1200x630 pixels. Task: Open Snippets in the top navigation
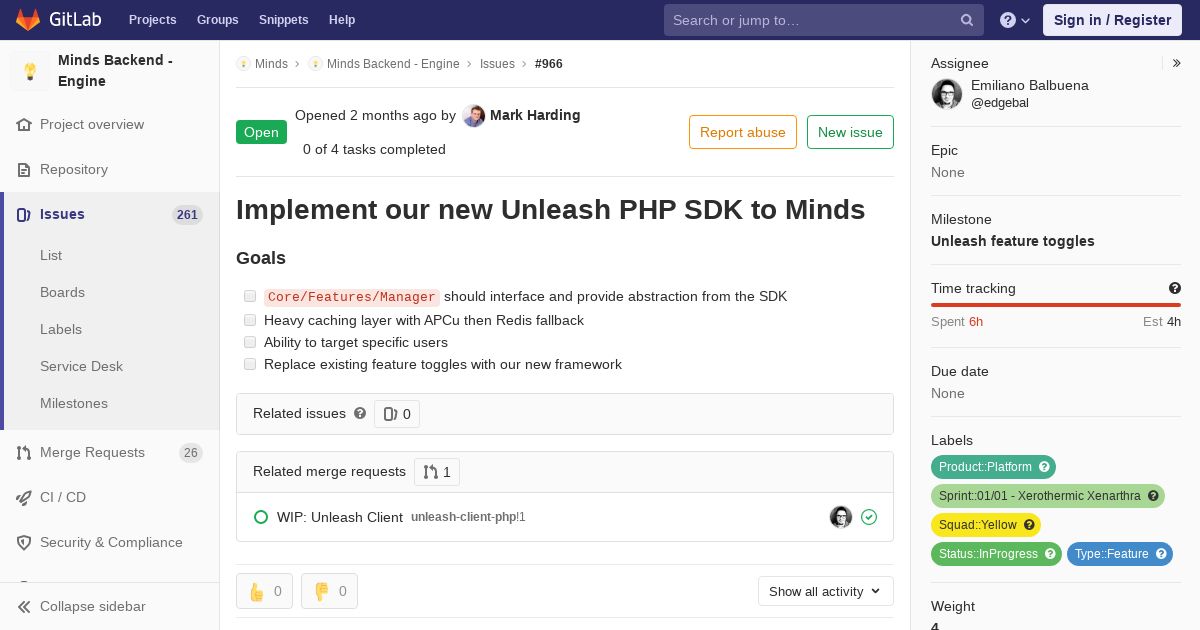(283, 20)
